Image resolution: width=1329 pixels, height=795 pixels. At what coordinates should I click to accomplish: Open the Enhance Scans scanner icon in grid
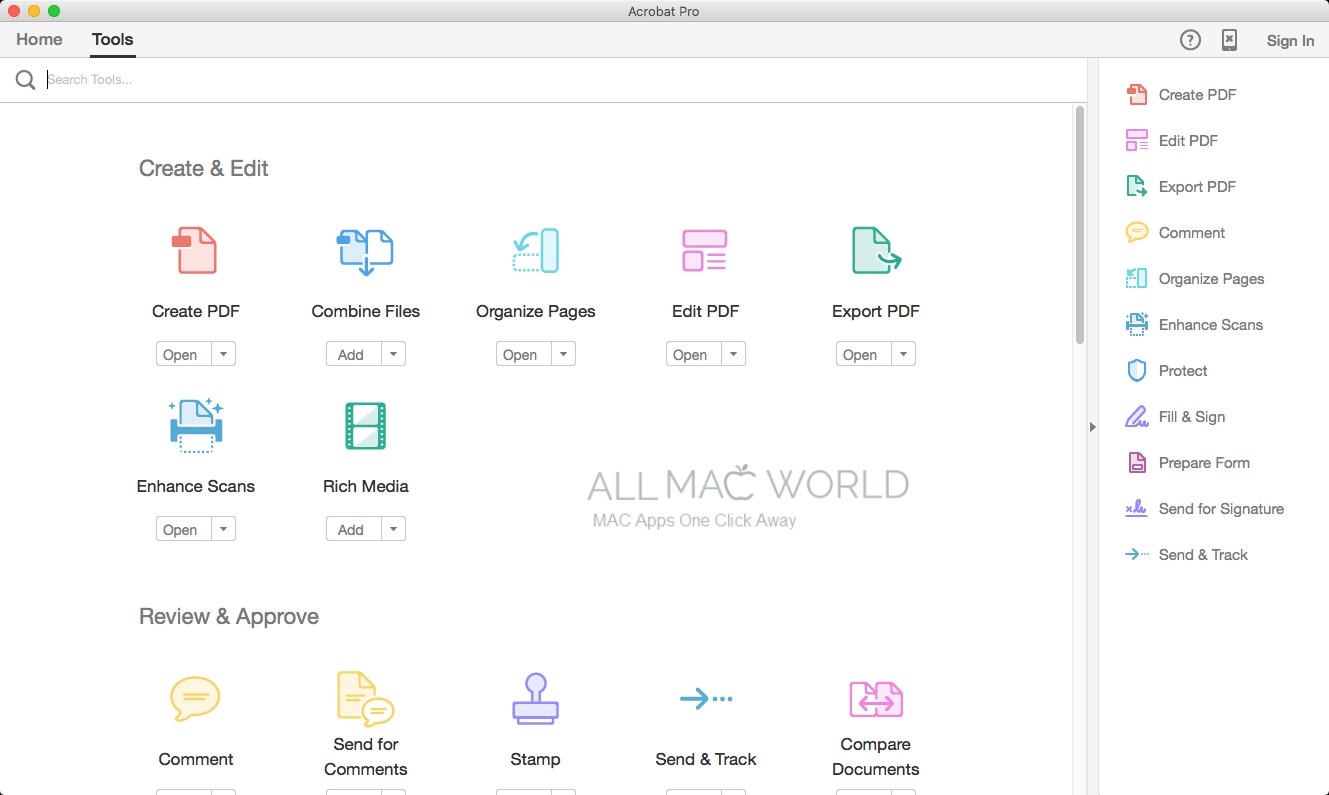pos(196,426)
